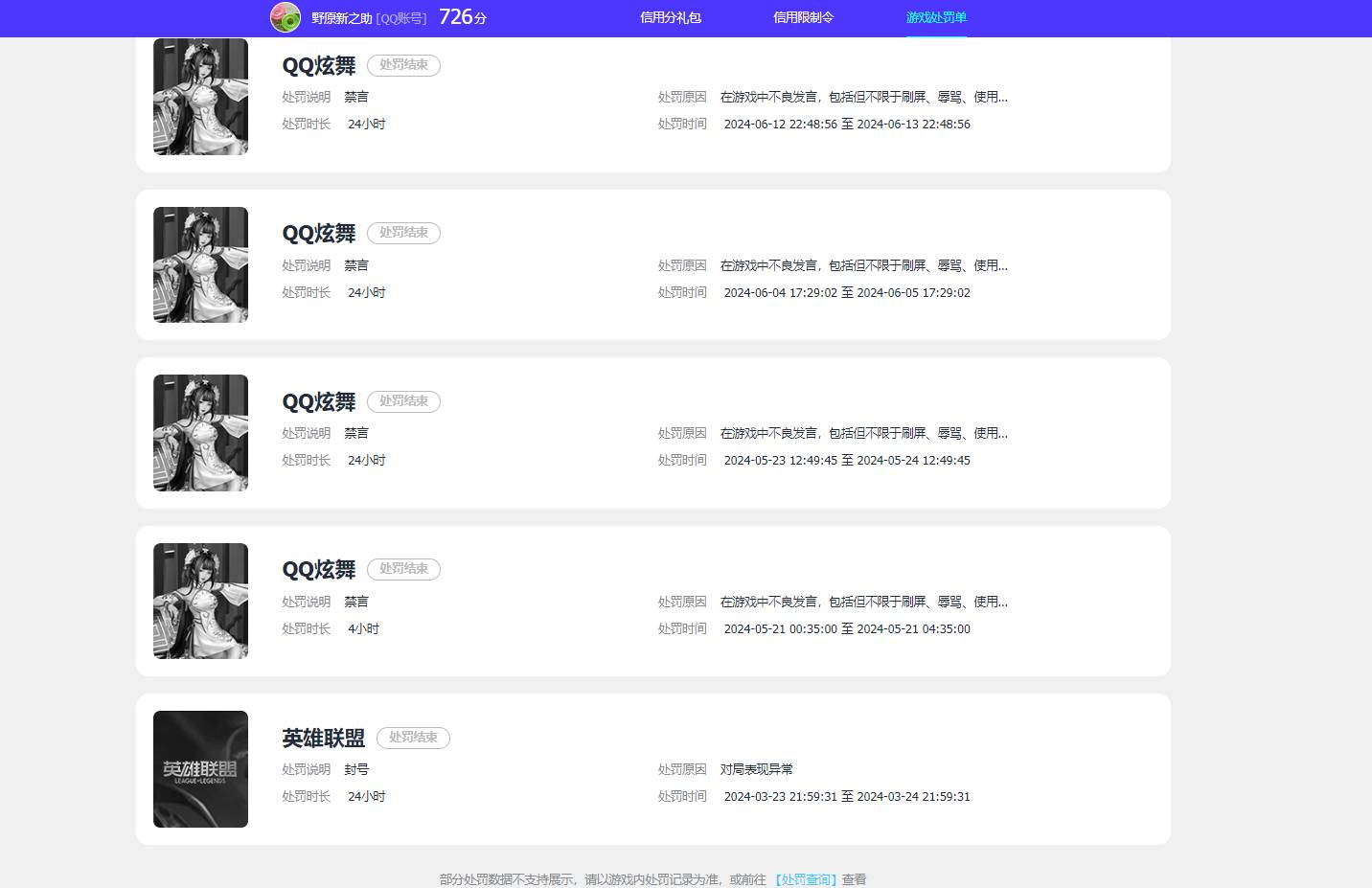Screen dimensions: 1372x888
Task: Expand truncated 处罚原因 on the 2024-06-12 record
Action: tap(863, 97)
